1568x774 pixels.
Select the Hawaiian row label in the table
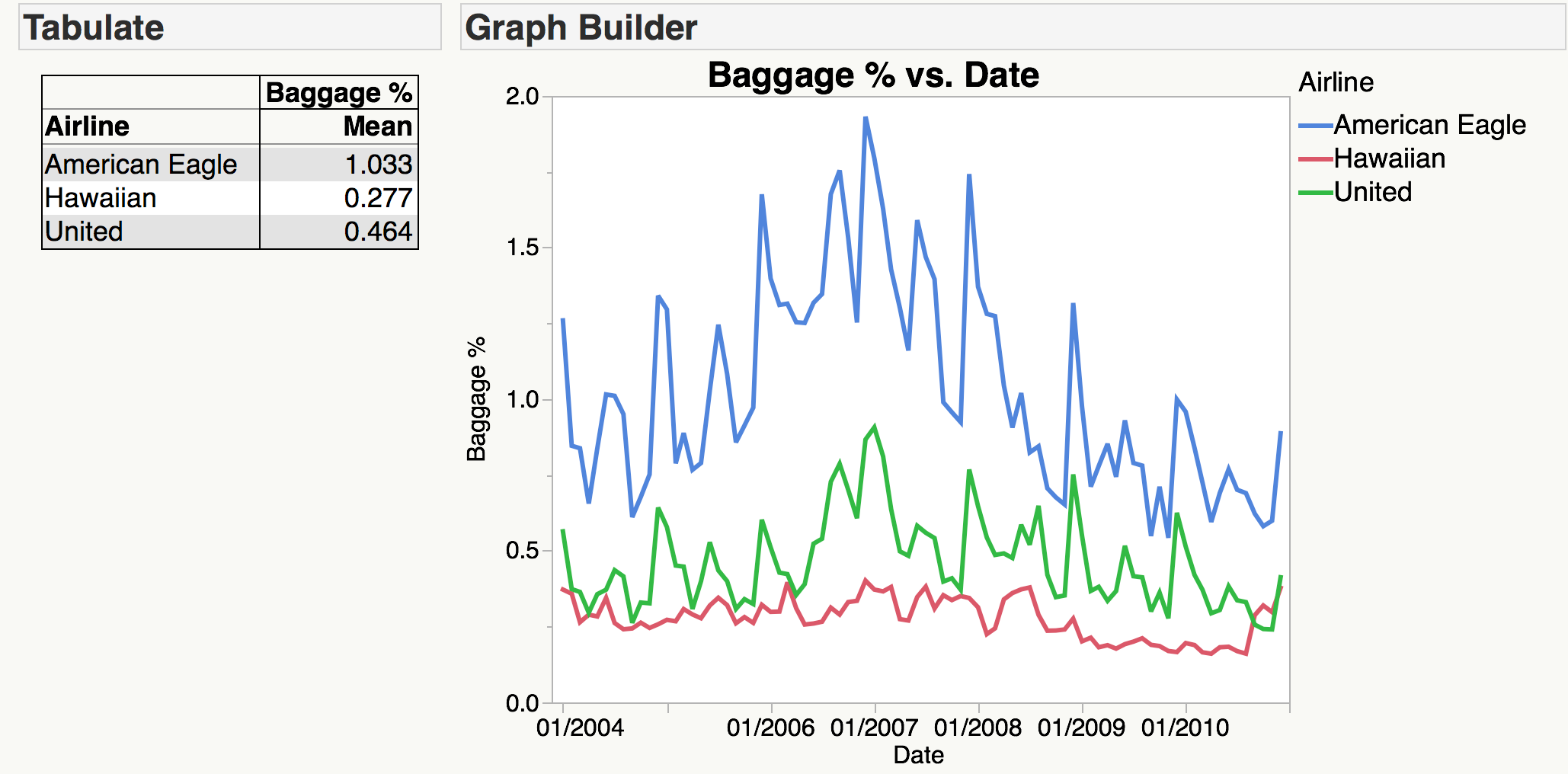[101, 198]
